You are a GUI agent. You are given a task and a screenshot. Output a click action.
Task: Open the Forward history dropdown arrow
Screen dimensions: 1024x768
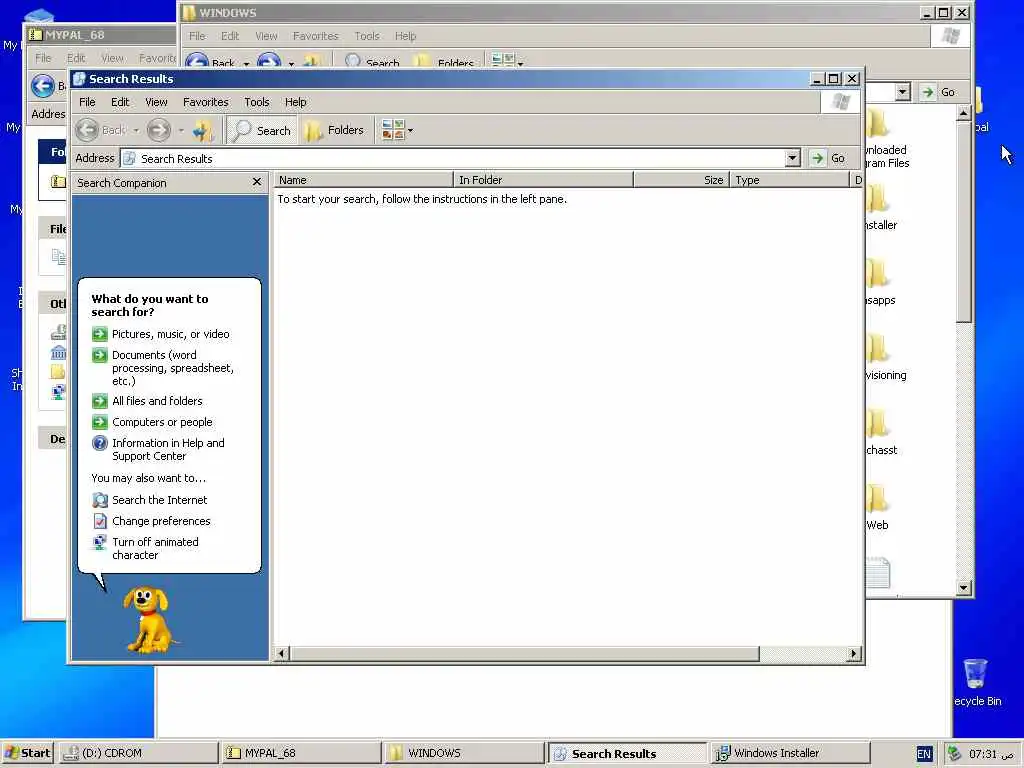pyautogui.click(x=181, y=131)
